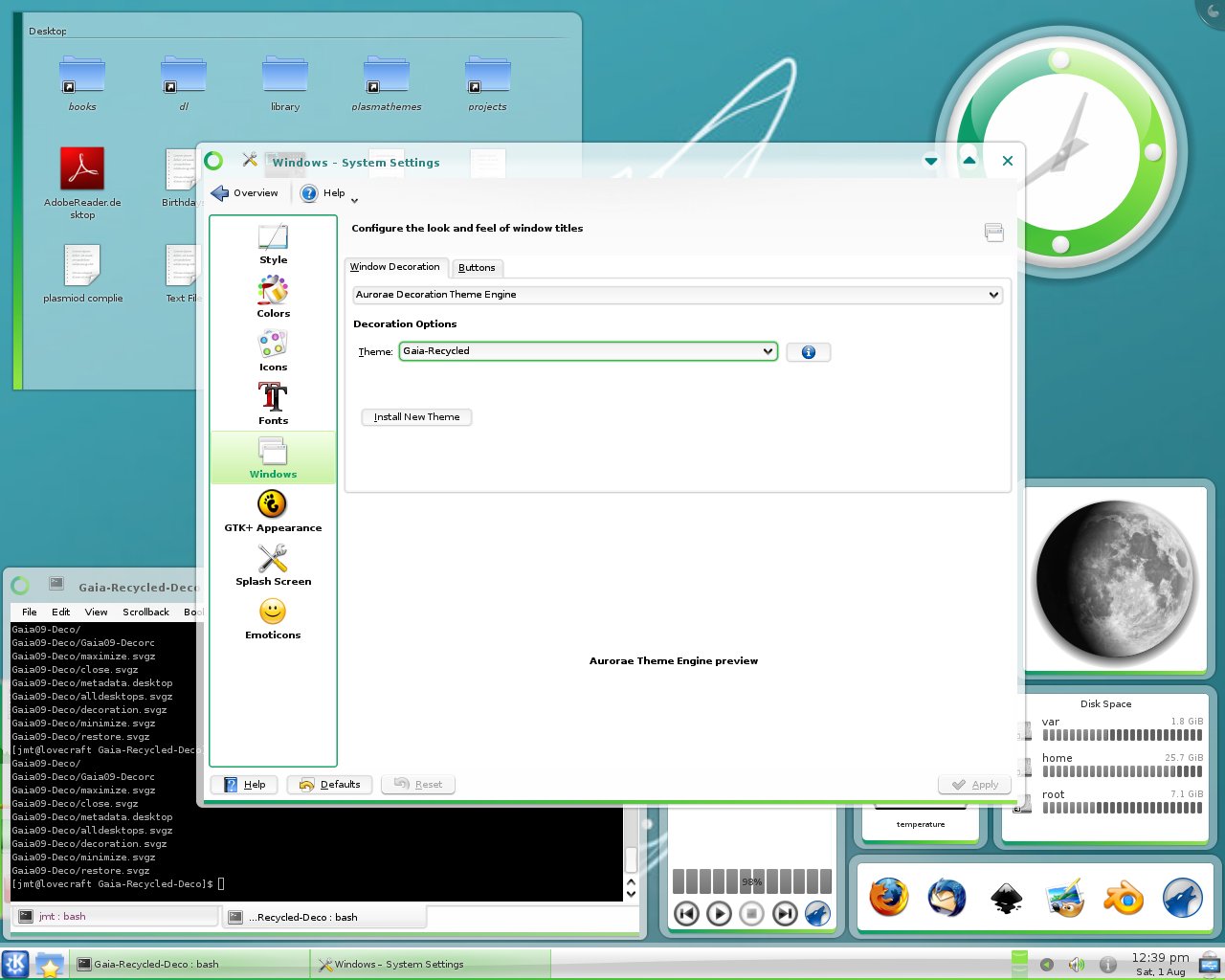
Task: Open GTK+ Appearance settings
Action: 273,512
